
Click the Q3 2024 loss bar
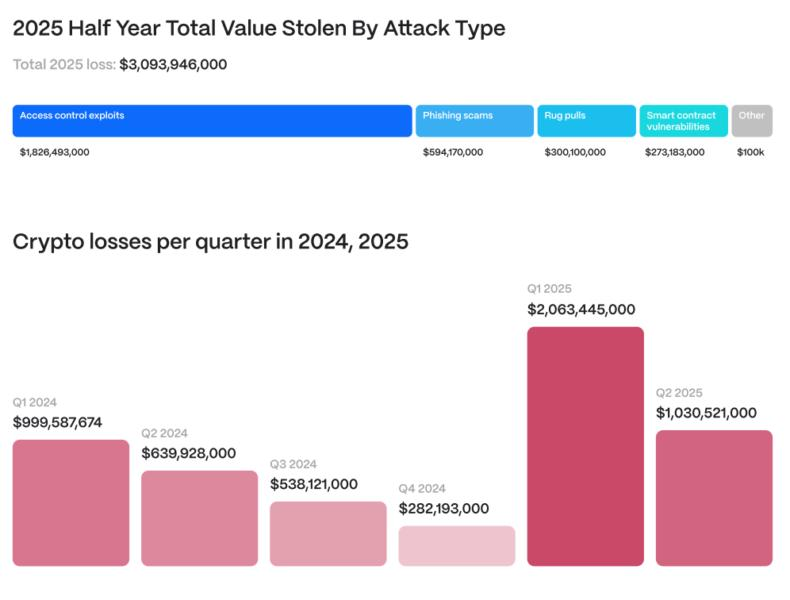click(x=328, y=534)
